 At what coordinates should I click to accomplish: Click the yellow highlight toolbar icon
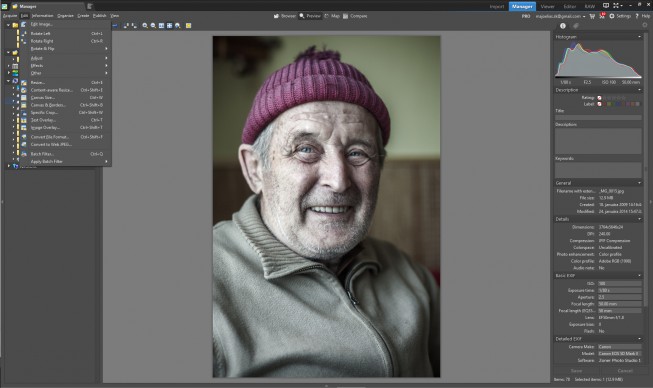[189, 26]
